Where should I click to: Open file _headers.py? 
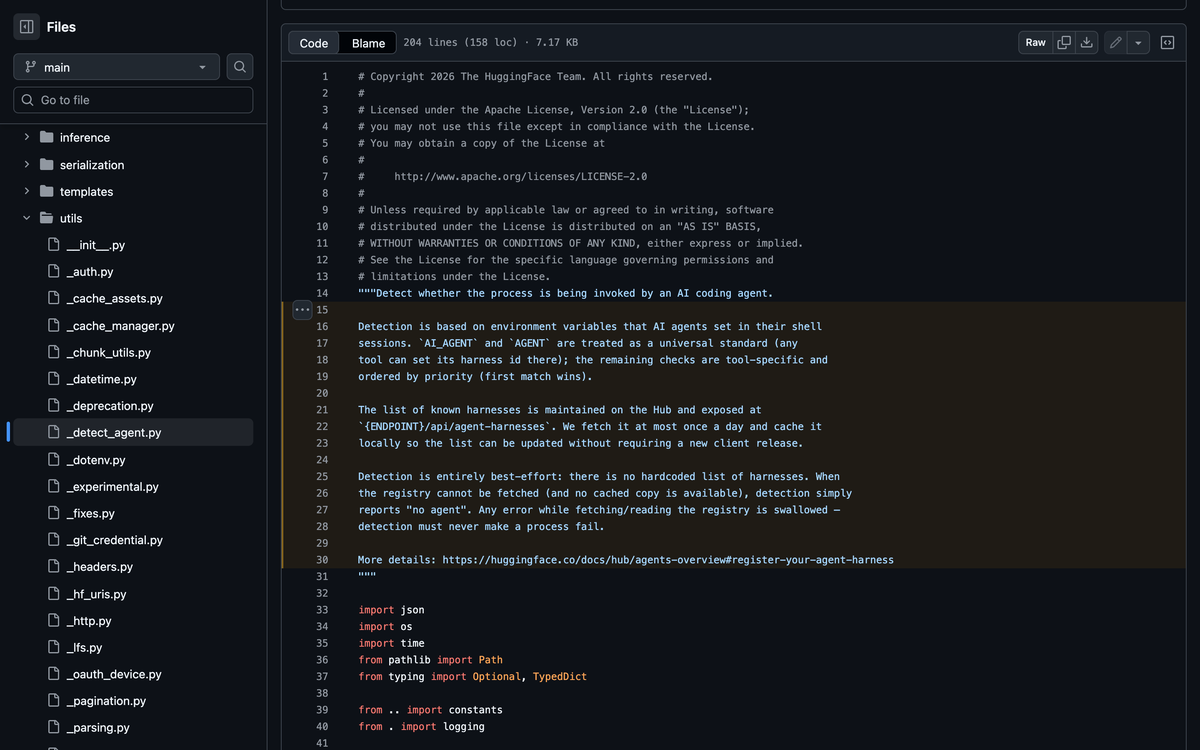click(x=99, y=567)
